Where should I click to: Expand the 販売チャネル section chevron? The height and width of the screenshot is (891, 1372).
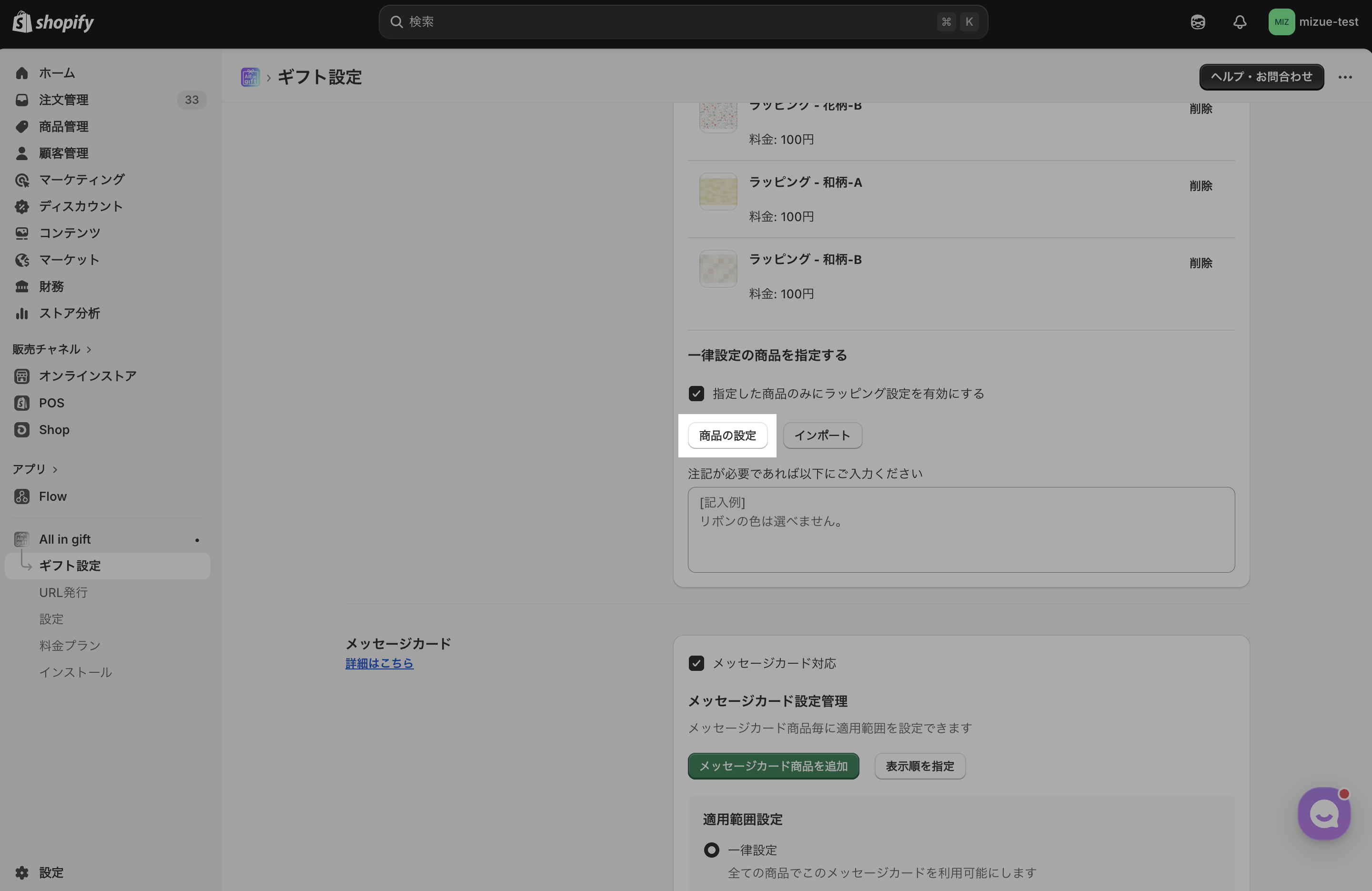pos(89,349)
